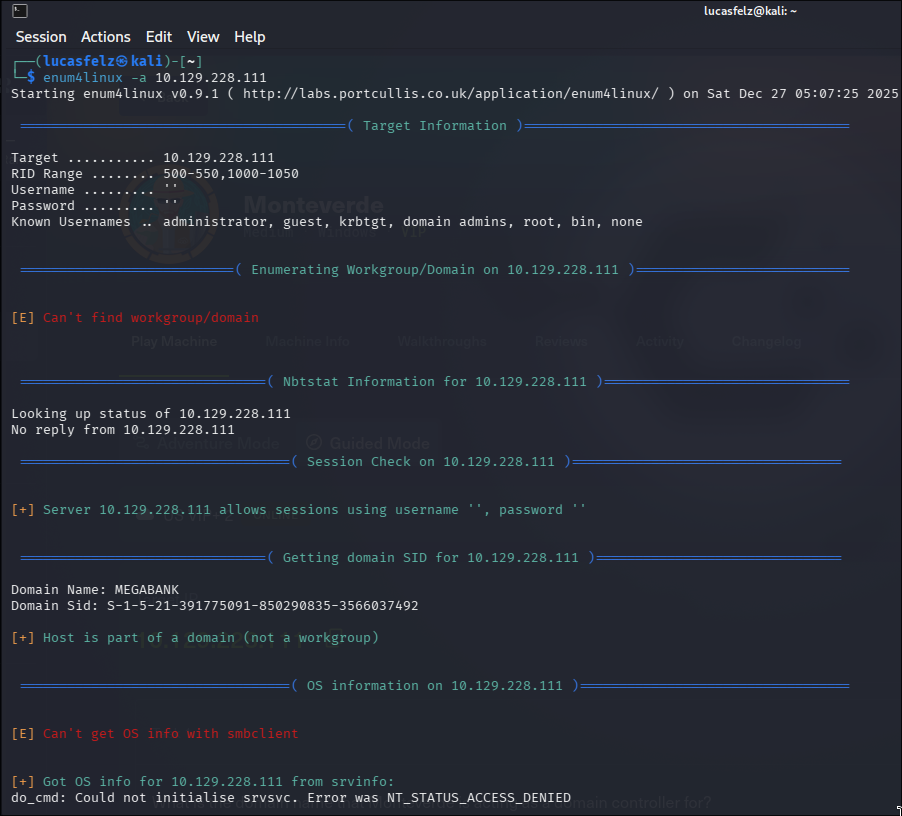This screenshot has height=816, width=902.
Task: Click the Domain Sid S-1-5-21 value
Action: tap(262, 606)
